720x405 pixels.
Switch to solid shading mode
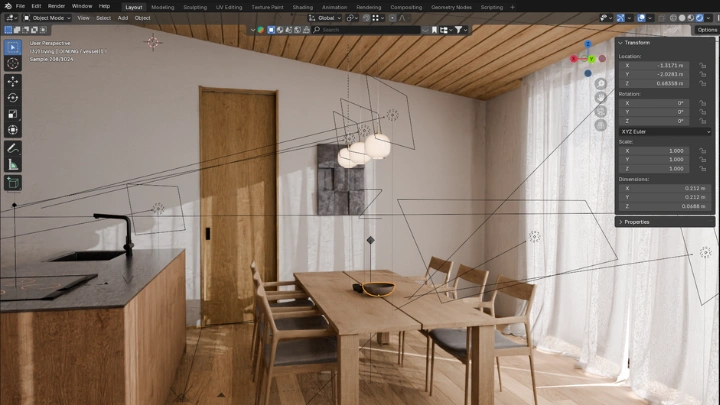point(682,18)
